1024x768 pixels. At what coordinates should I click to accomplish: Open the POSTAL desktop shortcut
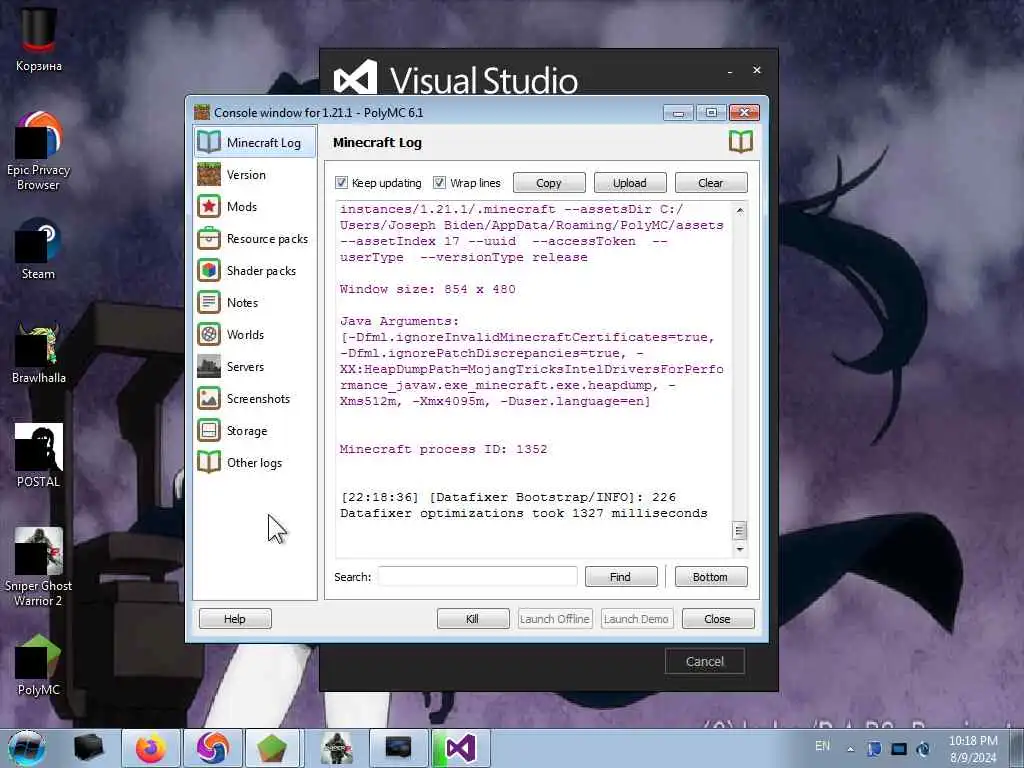pyautogui.click(x=39, y=456)
